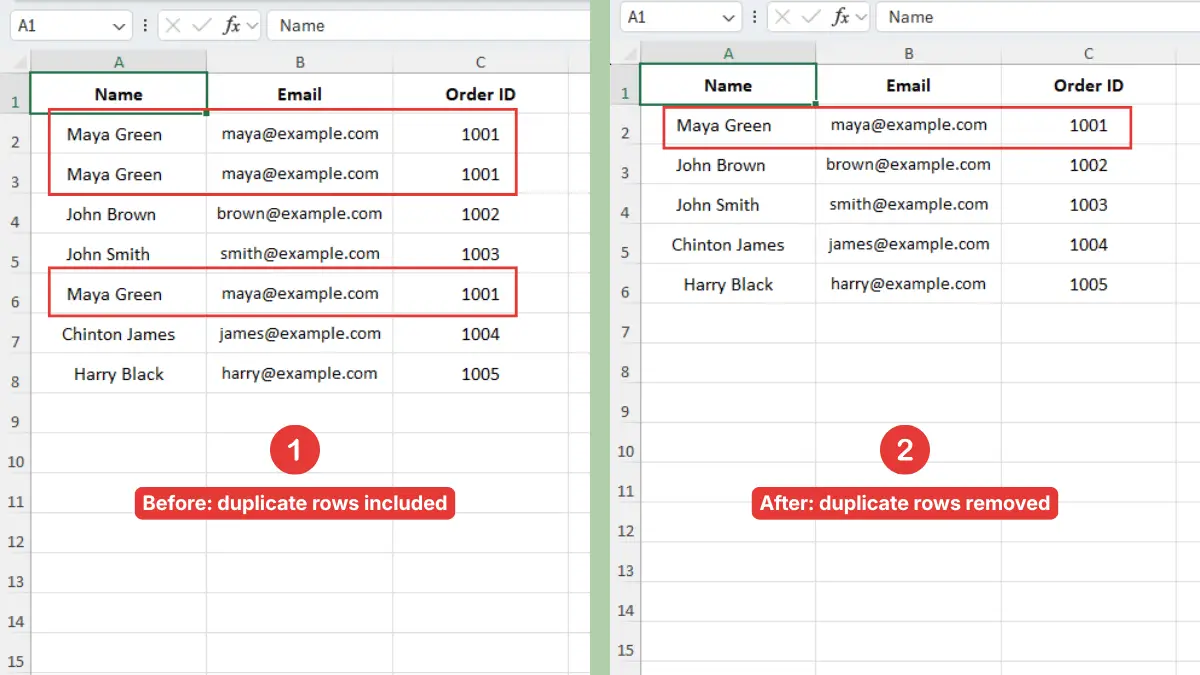Click Harry Black cell in left worksheet

119,374
